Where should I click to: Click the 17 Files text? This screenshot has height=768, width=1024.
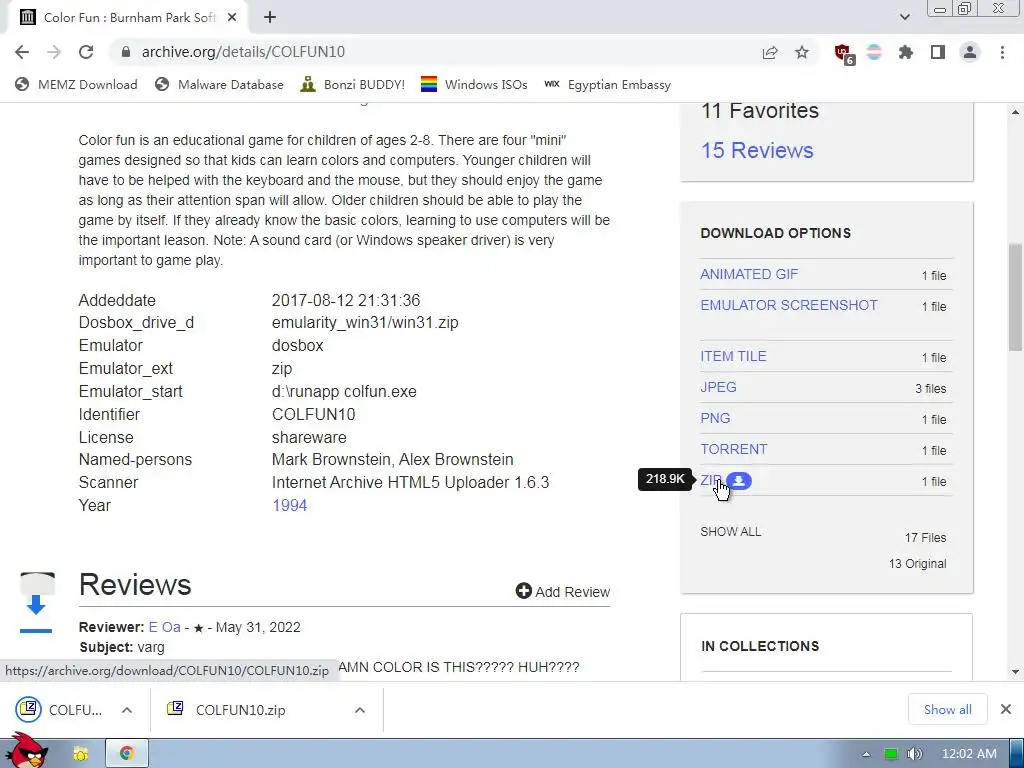925,537
